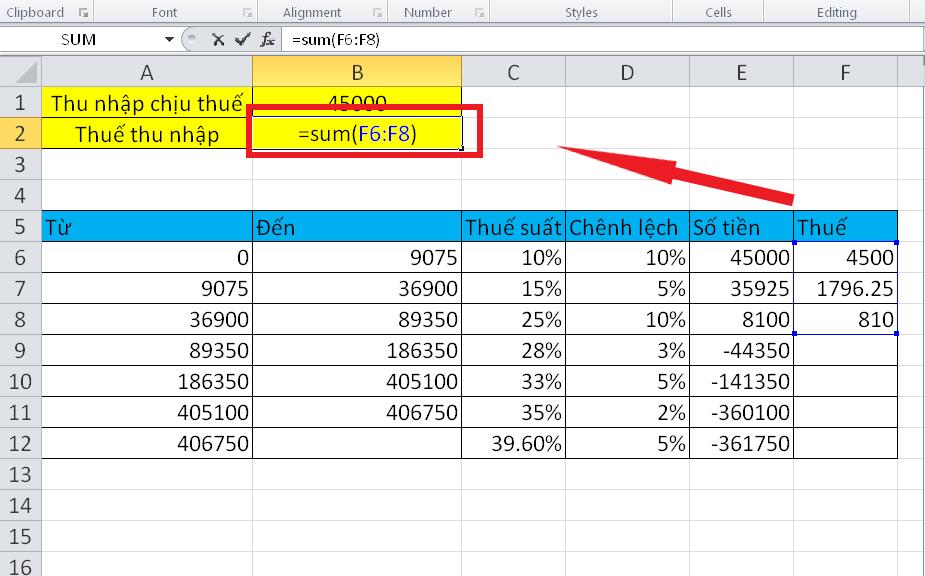Open the Font dialog launcher icon

pyautogui.click(x=245, y=12)
